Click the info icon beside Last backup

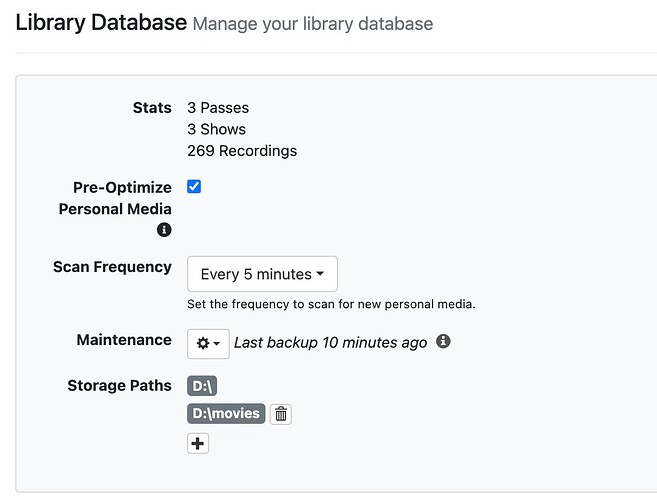(443, 342)
